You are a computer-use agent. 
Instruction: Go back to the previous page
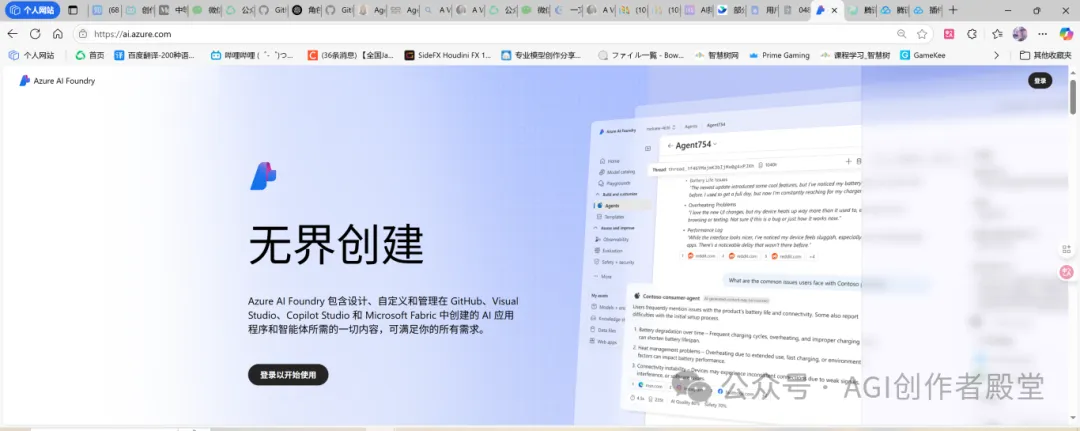click(12, 34)
